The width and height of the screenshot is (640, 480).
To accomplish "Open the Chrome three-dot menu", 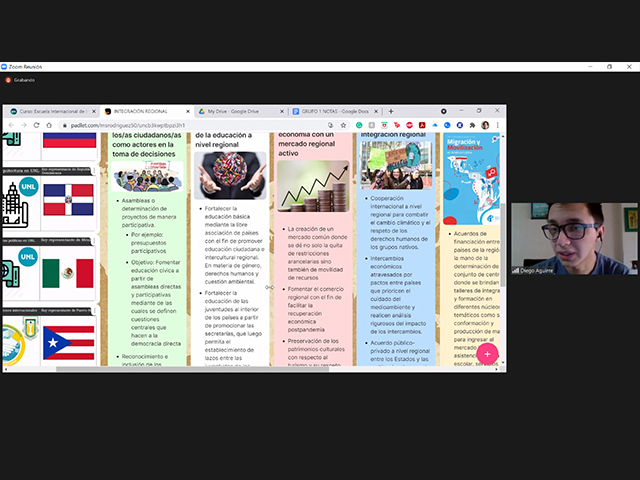I will (498, 125).
